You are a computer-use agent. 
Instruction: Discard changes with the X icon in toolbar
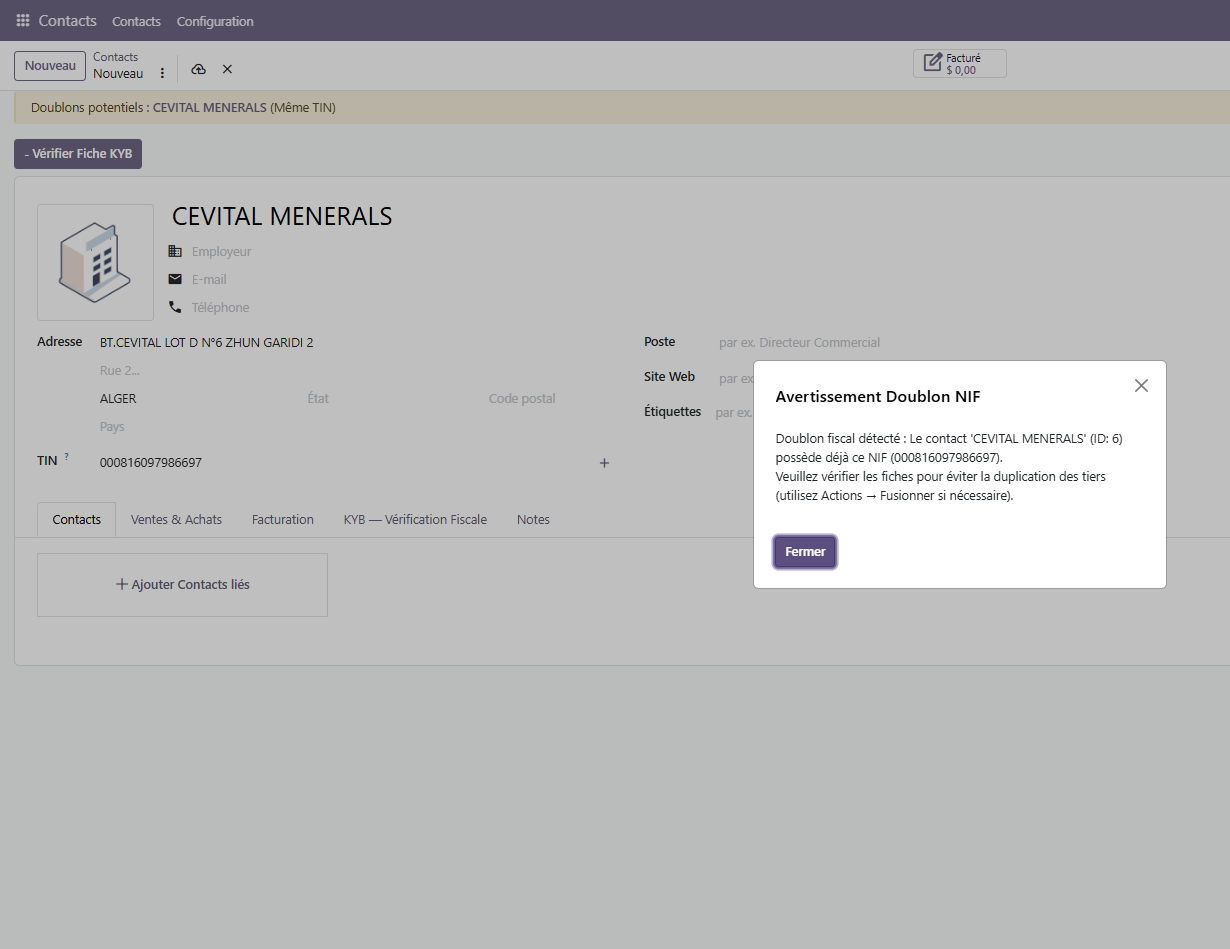coord(227,69)
